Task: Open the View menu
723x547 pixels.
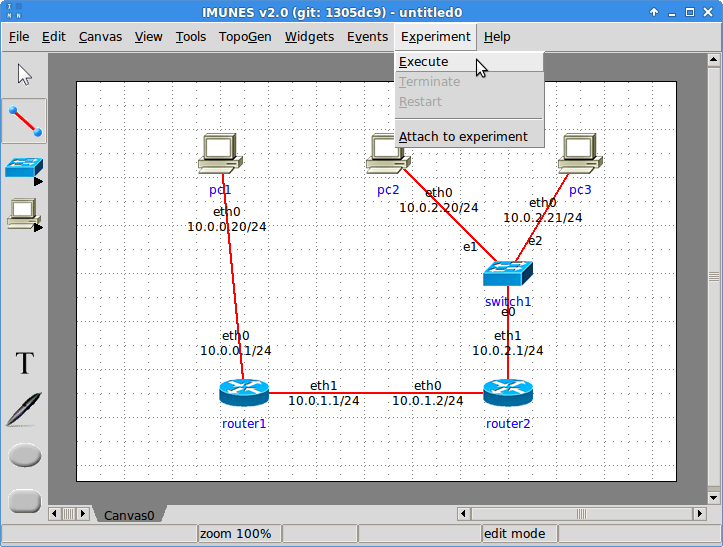Action: (x=148, y=37)
